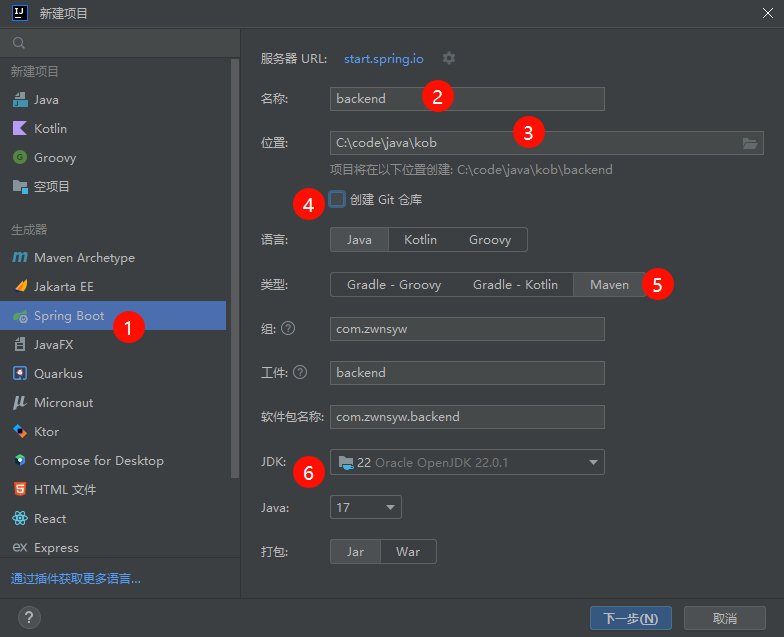Click the React atom icon

(20, 518)
